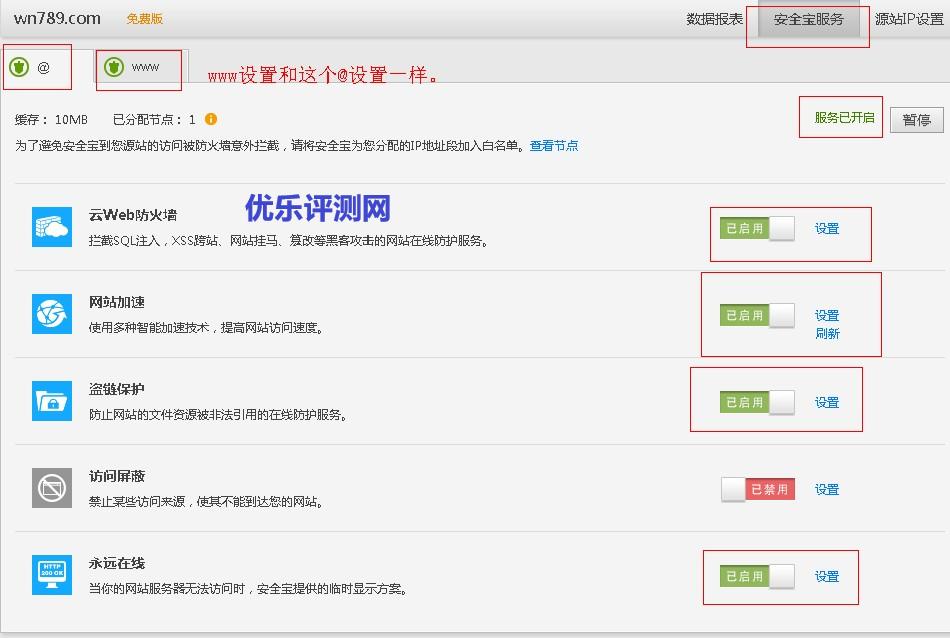The height and width of the screenshot is (638, 950).
Task: Toggle off 盗链保护 protection switch
Action: [x=757, y=403]
